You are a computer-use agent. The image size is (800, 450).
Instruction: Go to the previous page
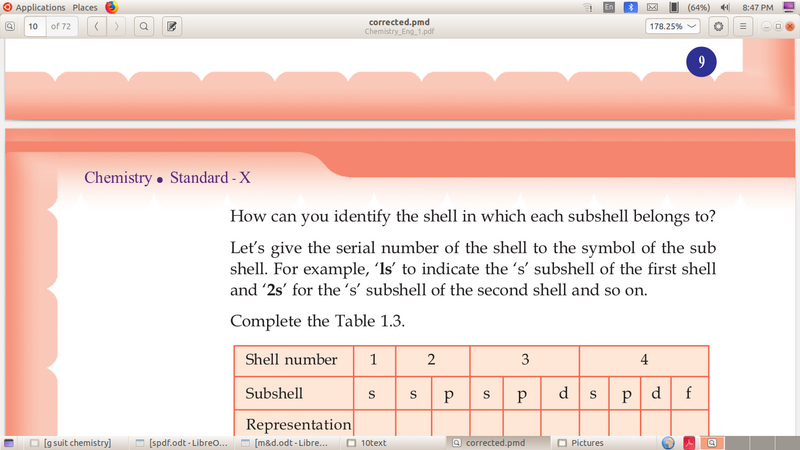click(x=96, y=26)
